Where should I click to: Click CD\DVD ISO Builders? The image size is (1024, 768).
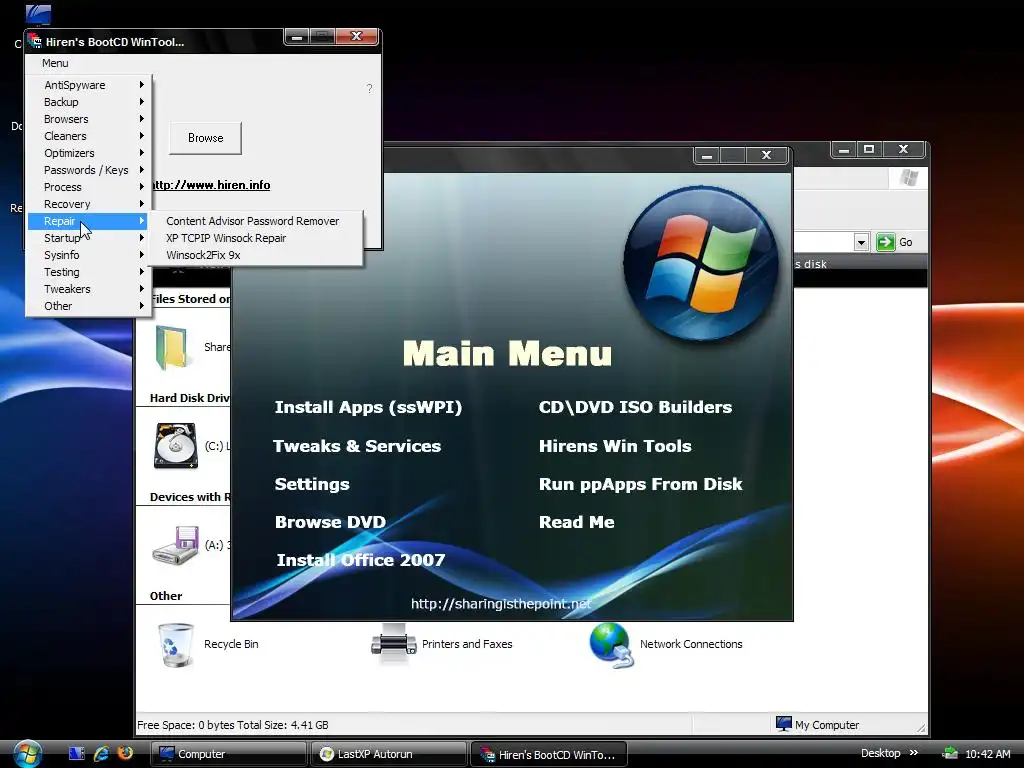[x=635, y=408]
